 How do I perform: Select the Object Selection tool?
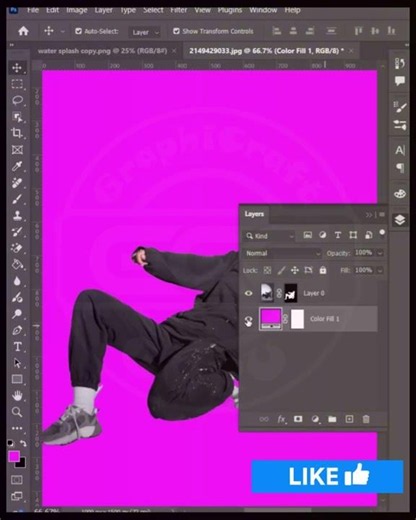point(17,117)
